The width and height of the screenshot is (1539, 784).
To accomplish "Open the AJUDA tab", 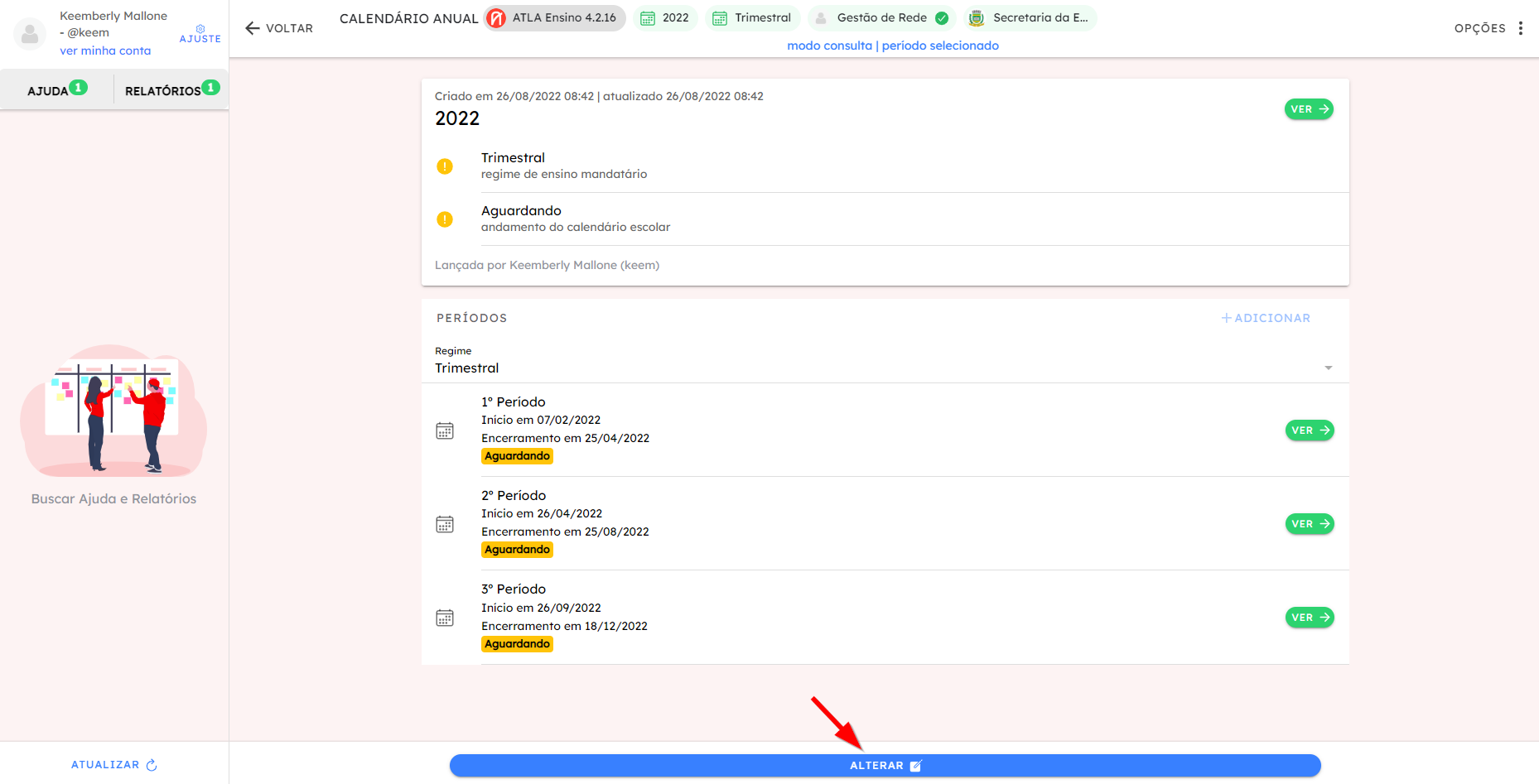I will click(57, 89).
